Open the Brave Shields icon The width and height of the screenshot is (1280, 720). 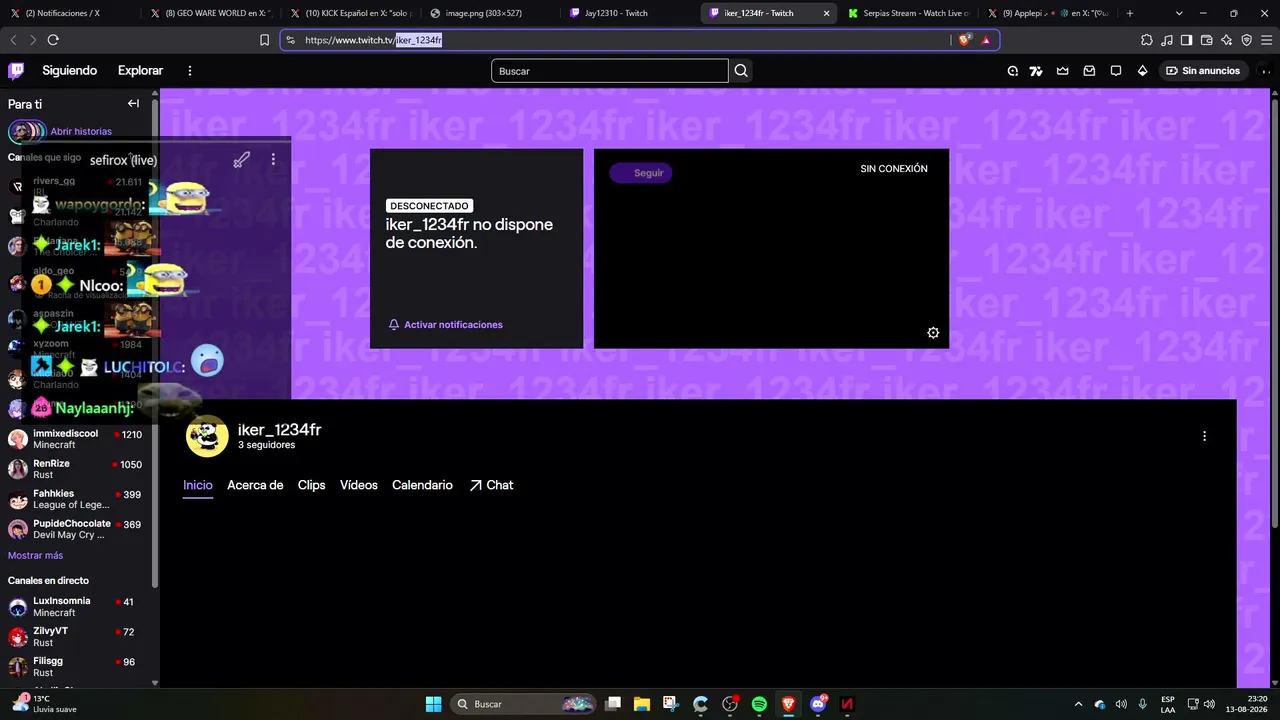[964, 40]
